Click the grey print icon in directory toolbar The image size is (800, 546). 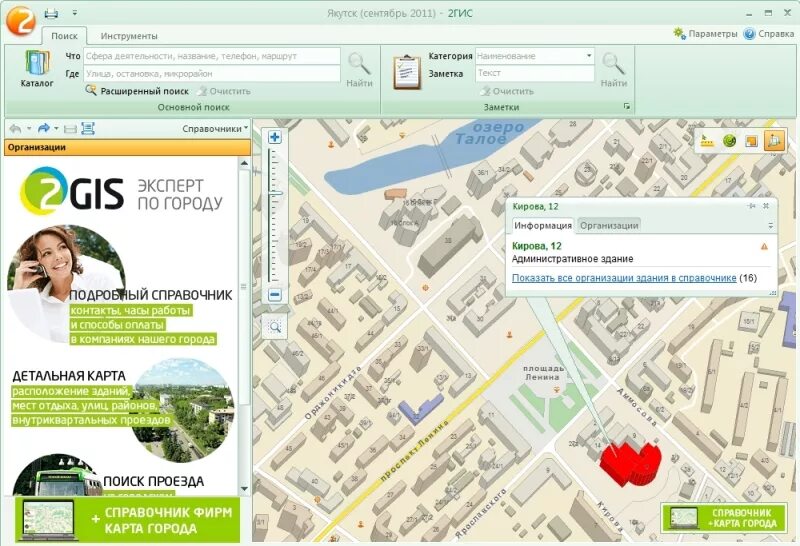[70, 129]
